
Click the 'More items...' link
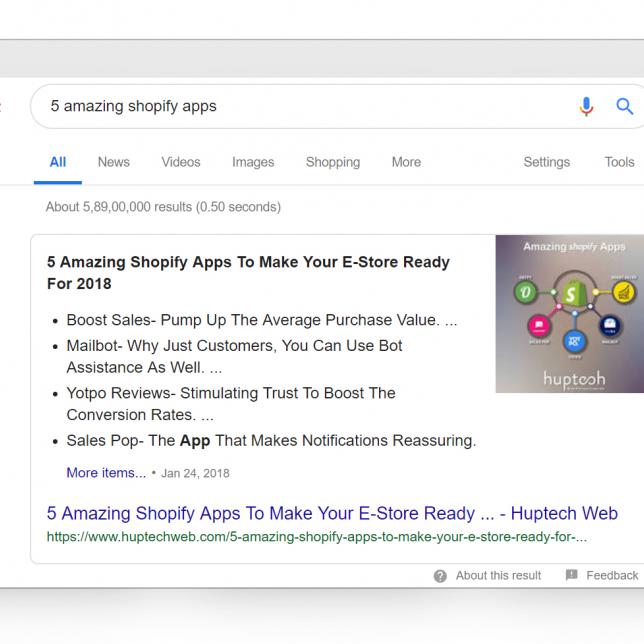106,473
